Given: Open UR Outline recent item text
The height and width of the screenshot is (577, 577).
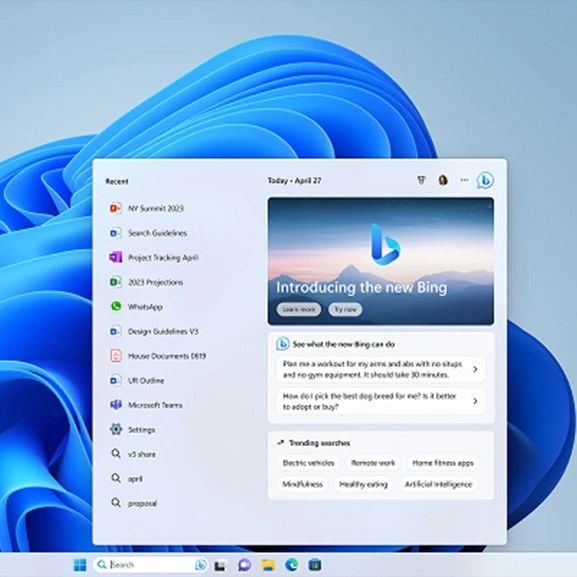Looking at the screenshot, I should [146, 380].
